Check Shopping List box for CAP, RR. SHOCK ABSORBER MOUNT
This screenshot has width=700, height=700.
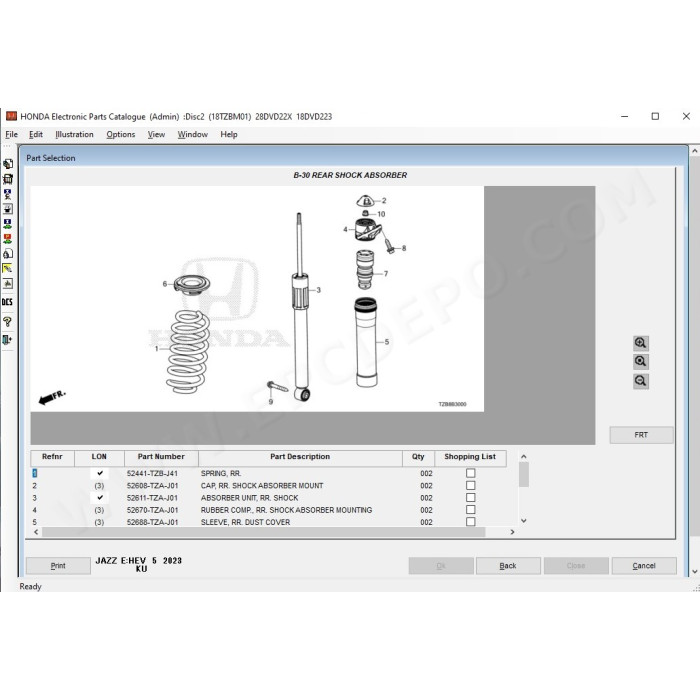coord(471,485)
